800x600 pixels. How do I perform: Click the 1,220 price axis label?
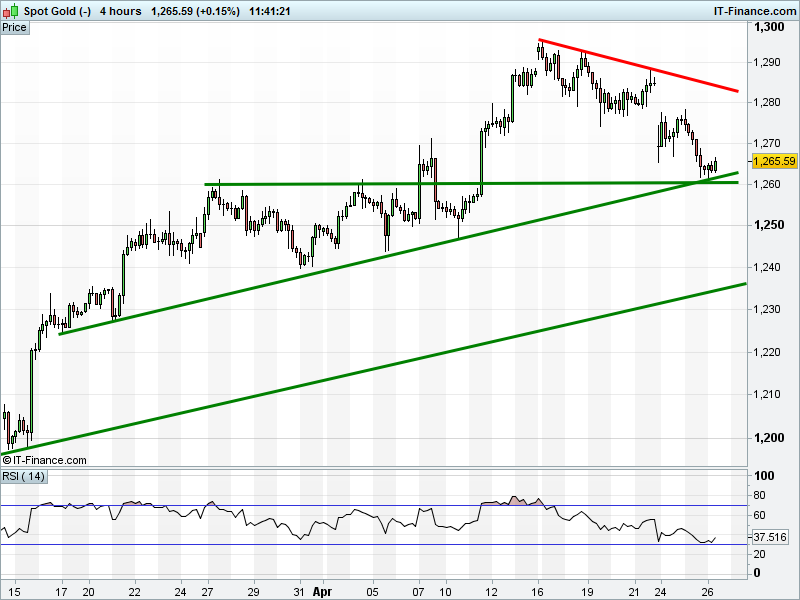point(767,352)
